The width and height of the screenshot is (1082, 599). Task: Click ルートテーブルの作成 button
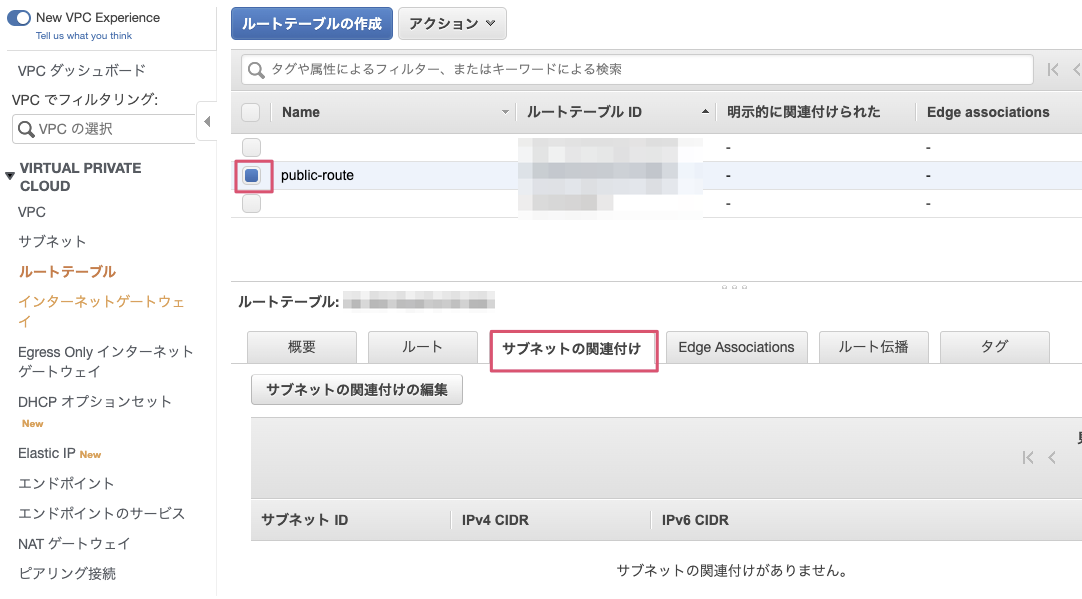(x=311, y=24)
